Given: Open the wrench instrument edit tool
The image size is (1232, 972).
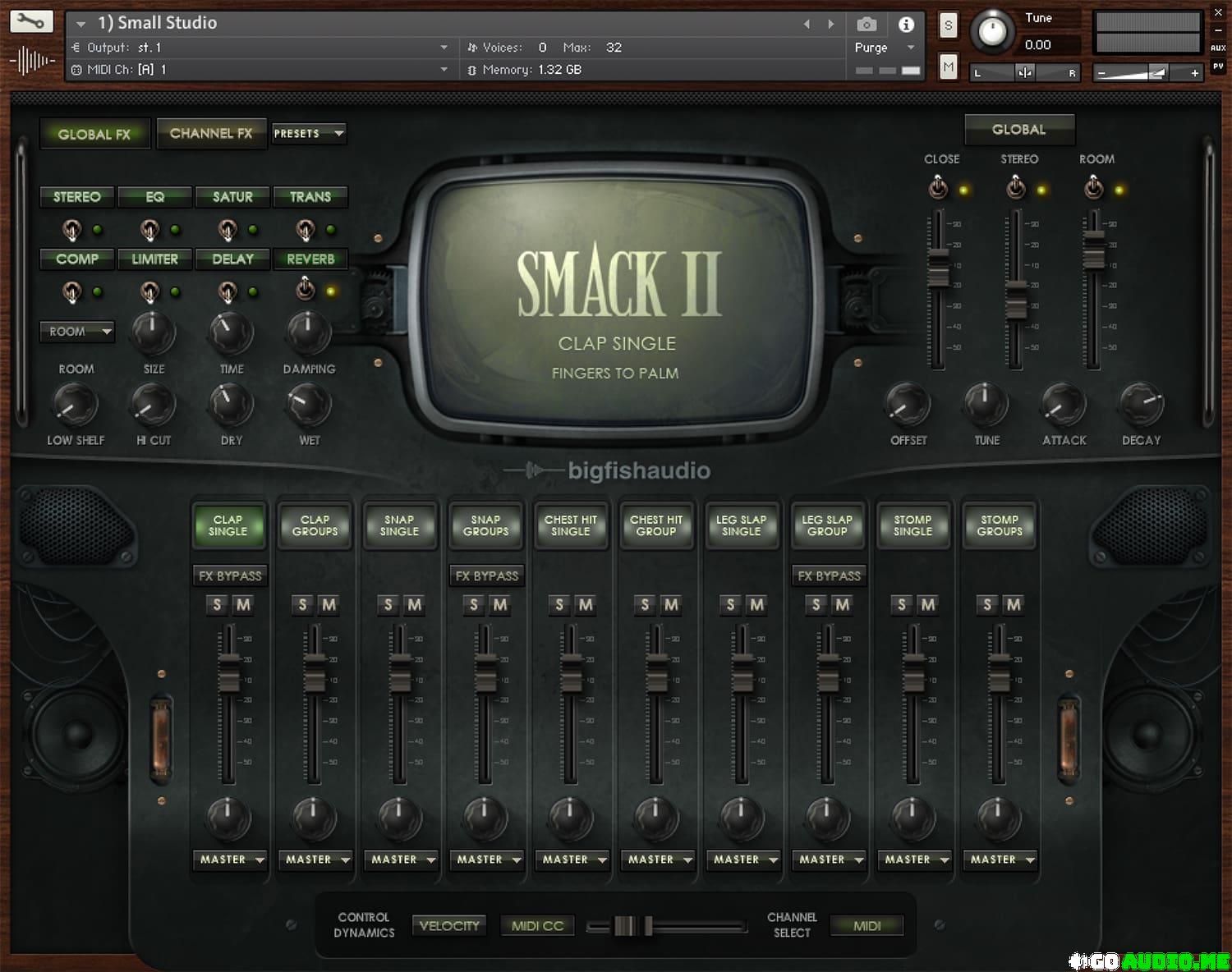Looking at the screenshot, I should [x=31, y=22].
